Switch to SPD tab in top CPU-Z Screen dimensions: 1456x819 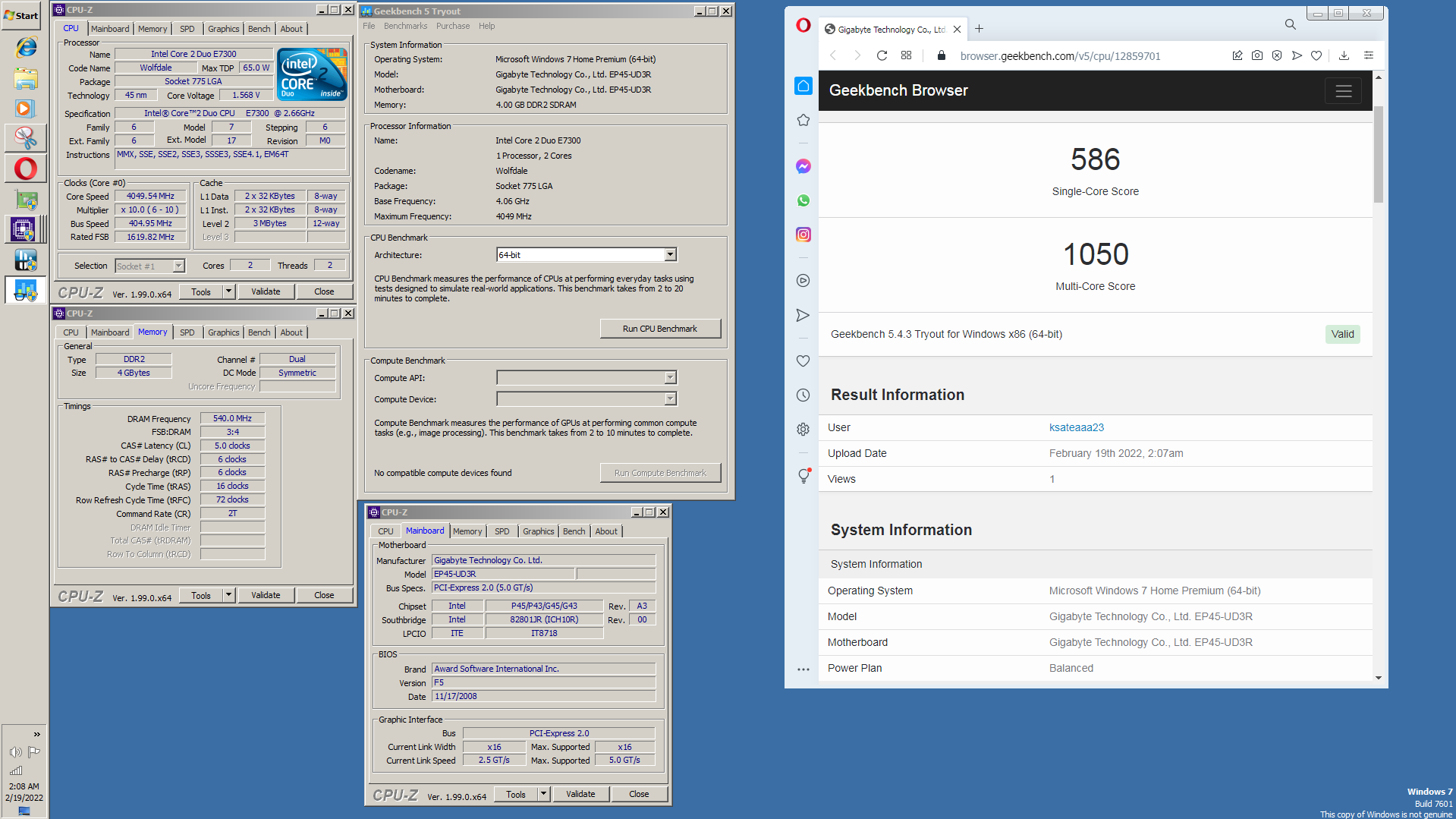[x=187, y=29]
